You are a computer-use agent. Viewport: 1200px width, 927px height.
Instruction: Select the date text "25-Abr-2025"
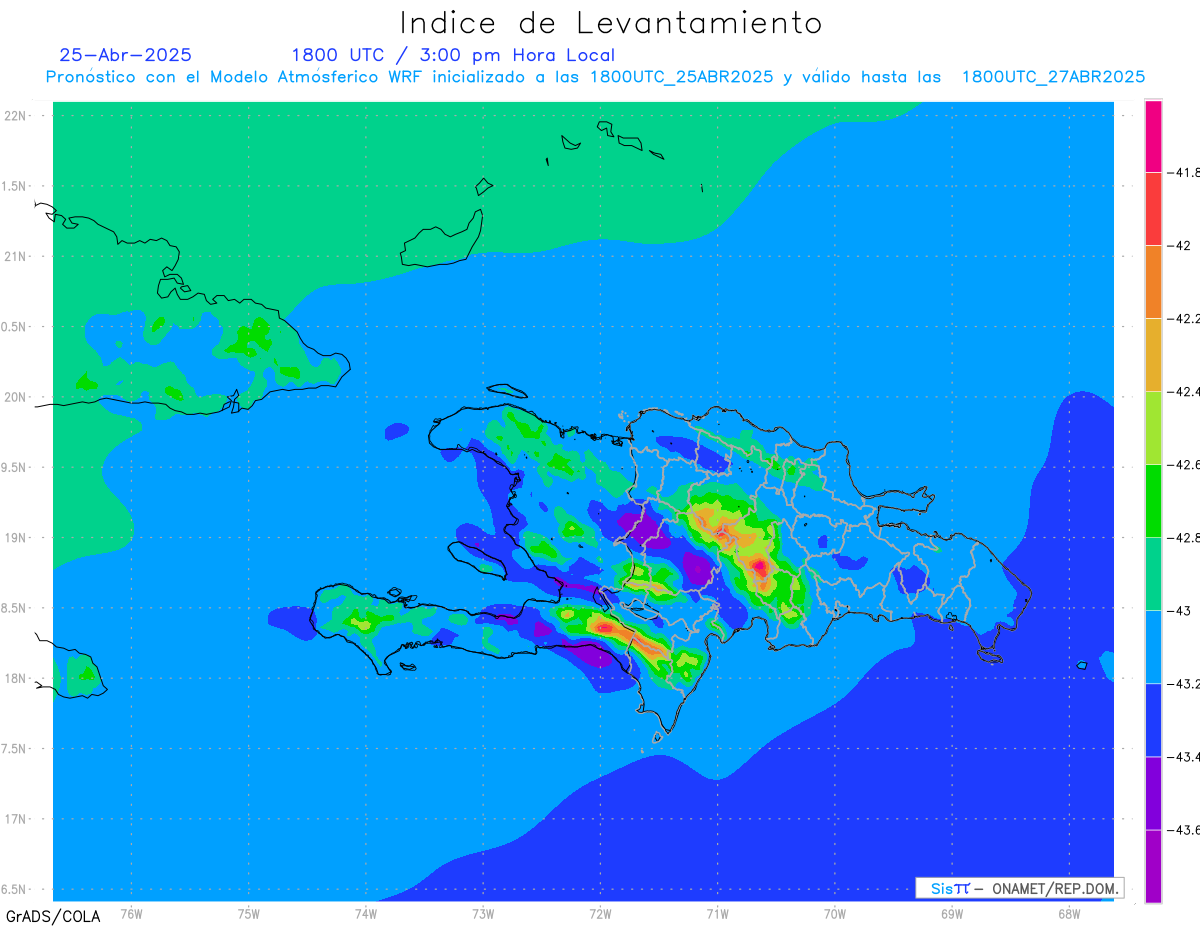point(126,55)
